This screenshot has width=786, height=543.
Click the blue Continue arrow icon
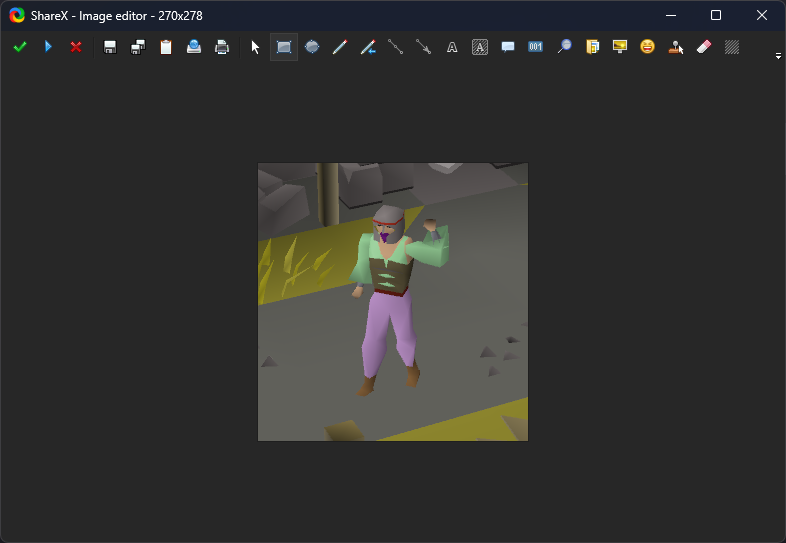[x=48, y=47]
